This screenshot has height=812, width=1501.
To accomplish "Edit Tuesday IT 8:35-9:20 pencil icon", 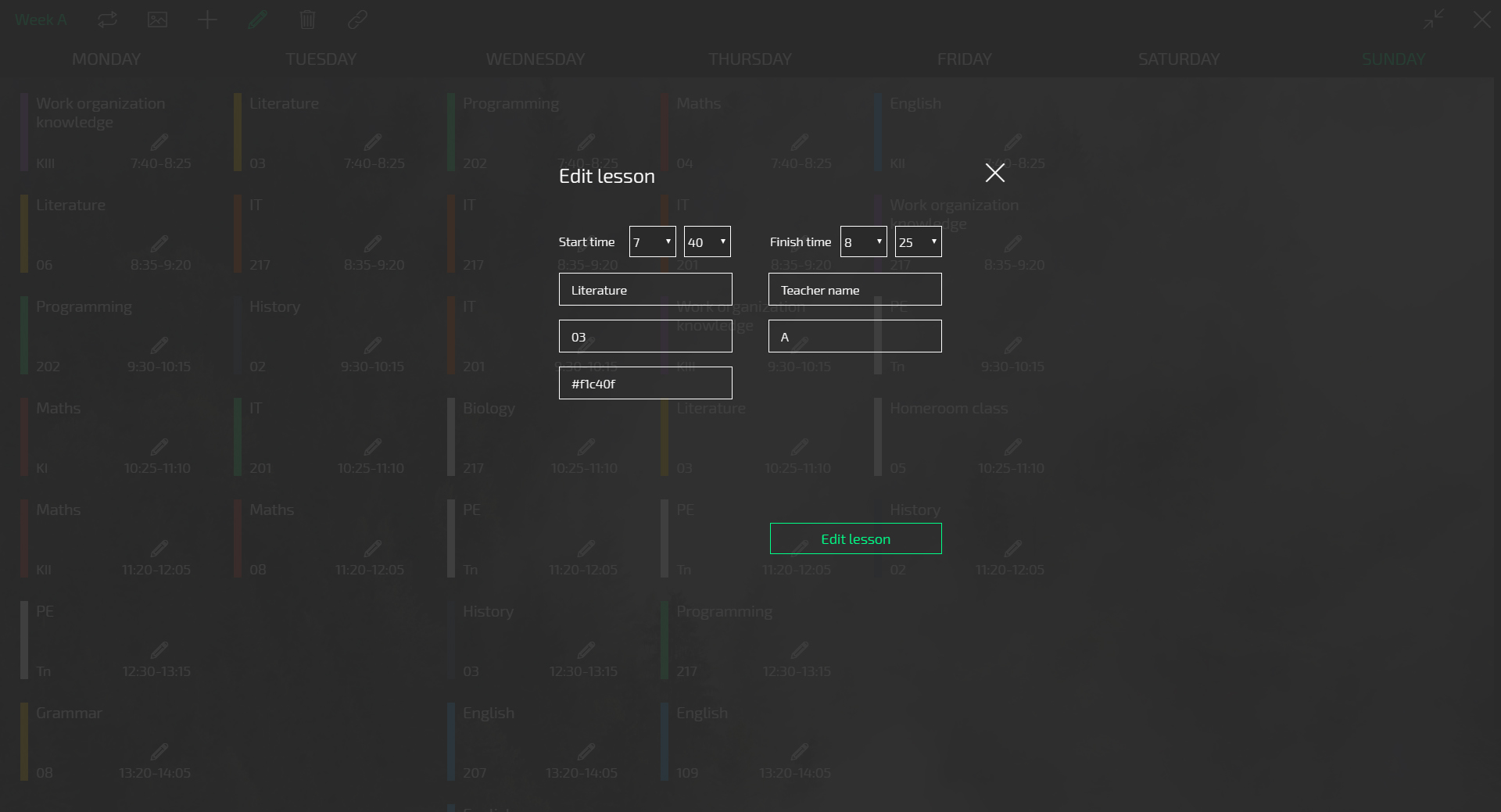I will pos(373,244).
